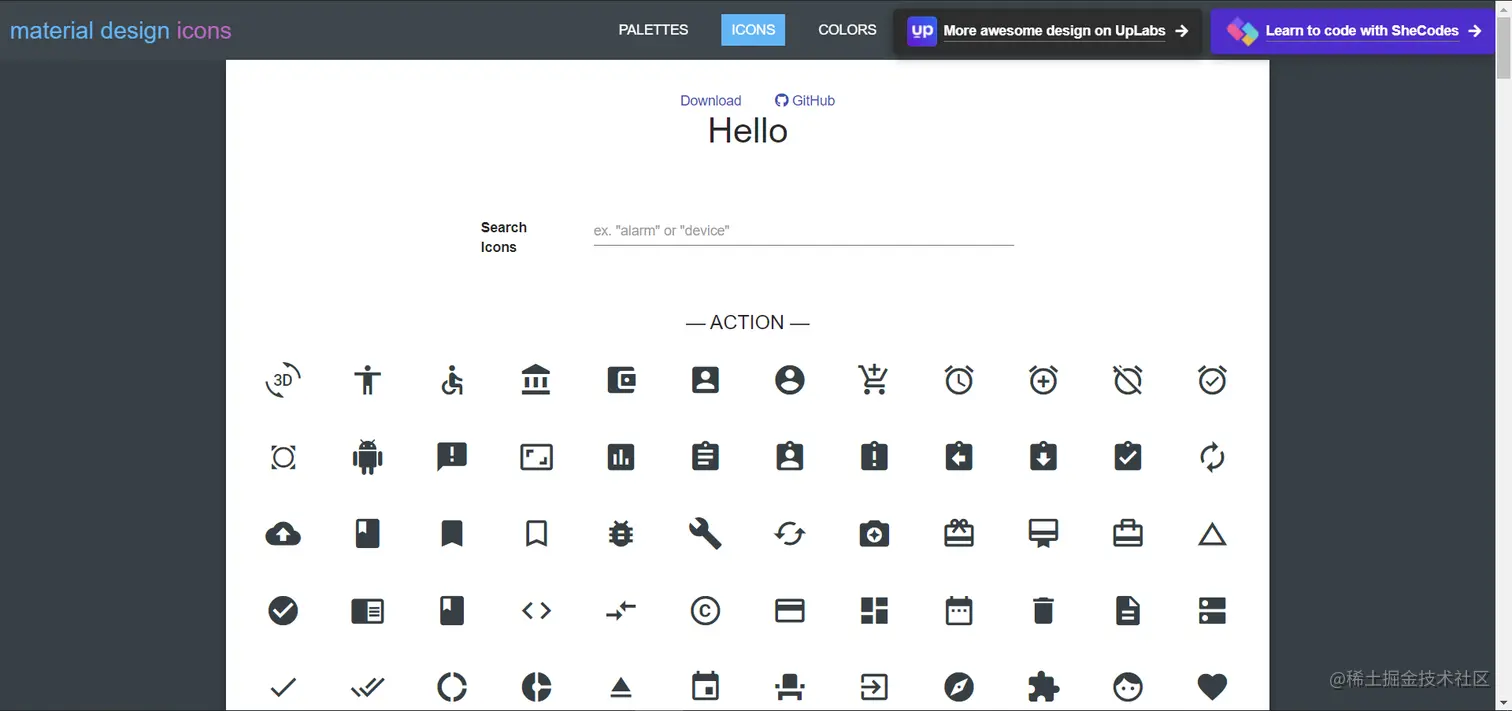Click the cloud upload backup icon
The image size is (1512, 711).
coord(283,534)
